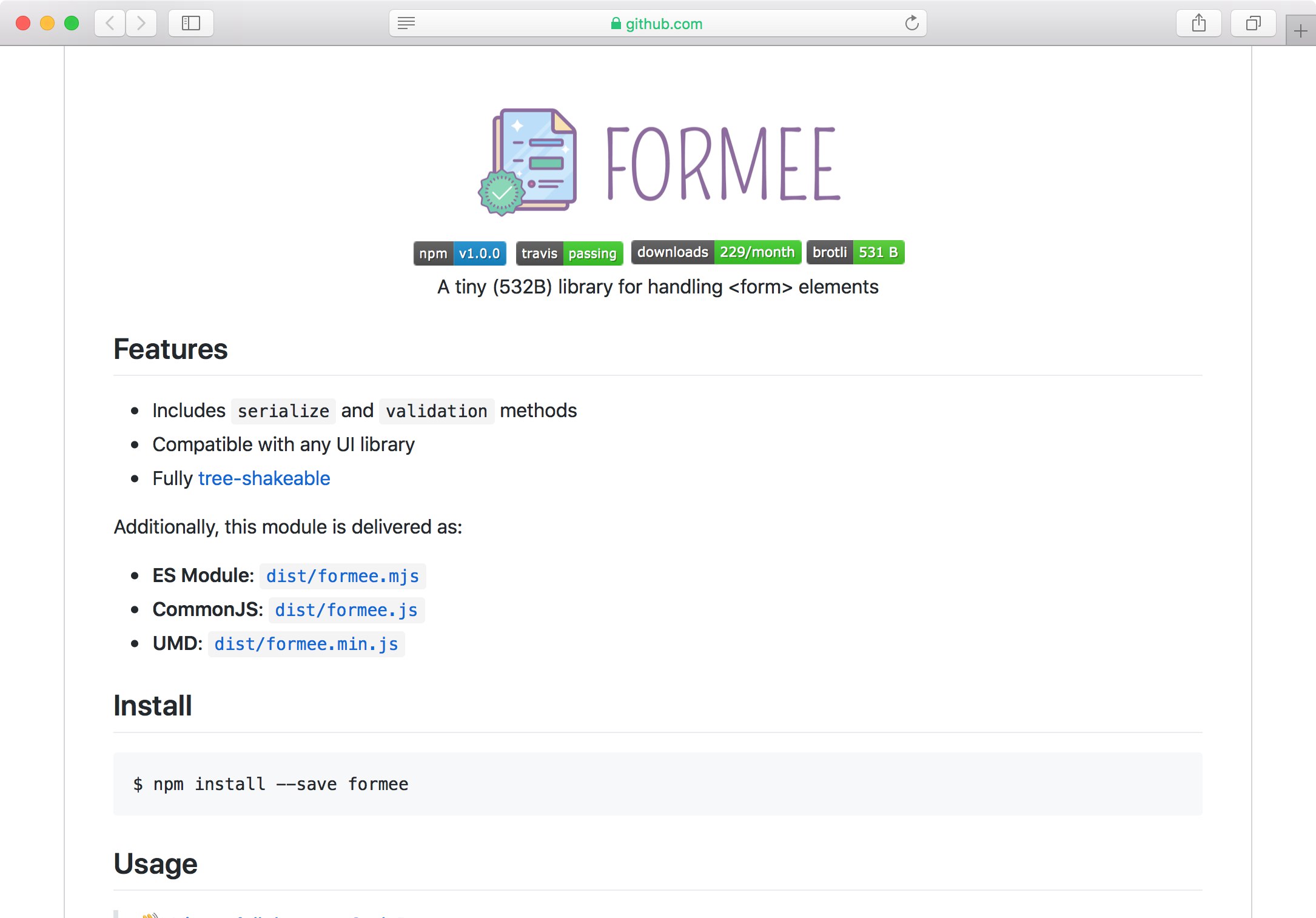
Task: Click the Features heading
Action: coord(170,349)
